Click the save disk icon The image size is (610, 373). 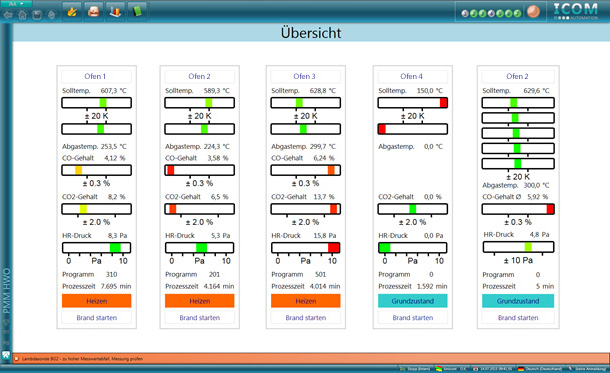click(x=37, y=15)
